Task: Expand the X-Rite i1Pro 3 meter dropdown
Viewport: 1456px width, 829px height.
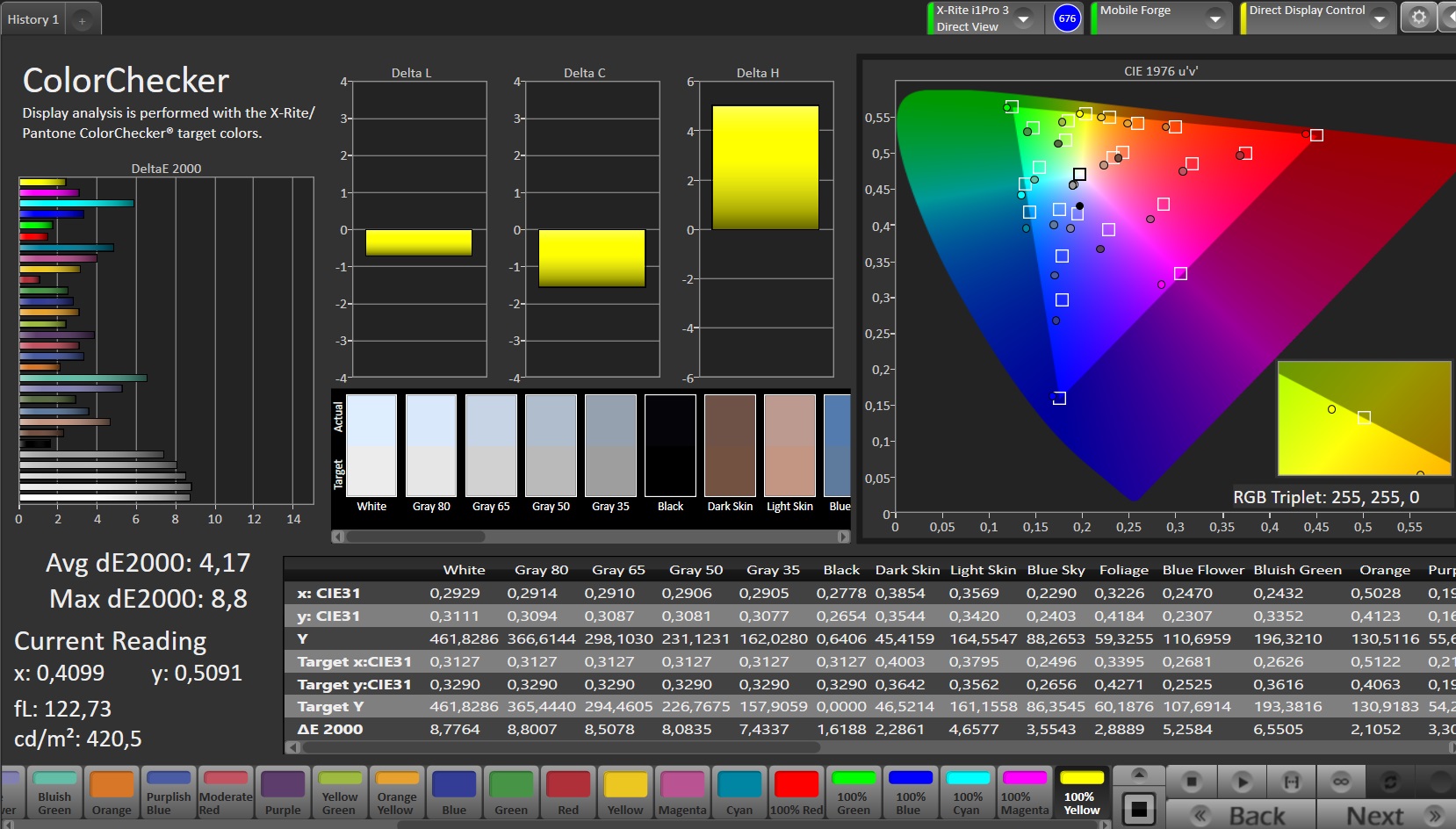Action: (1023, 18)
